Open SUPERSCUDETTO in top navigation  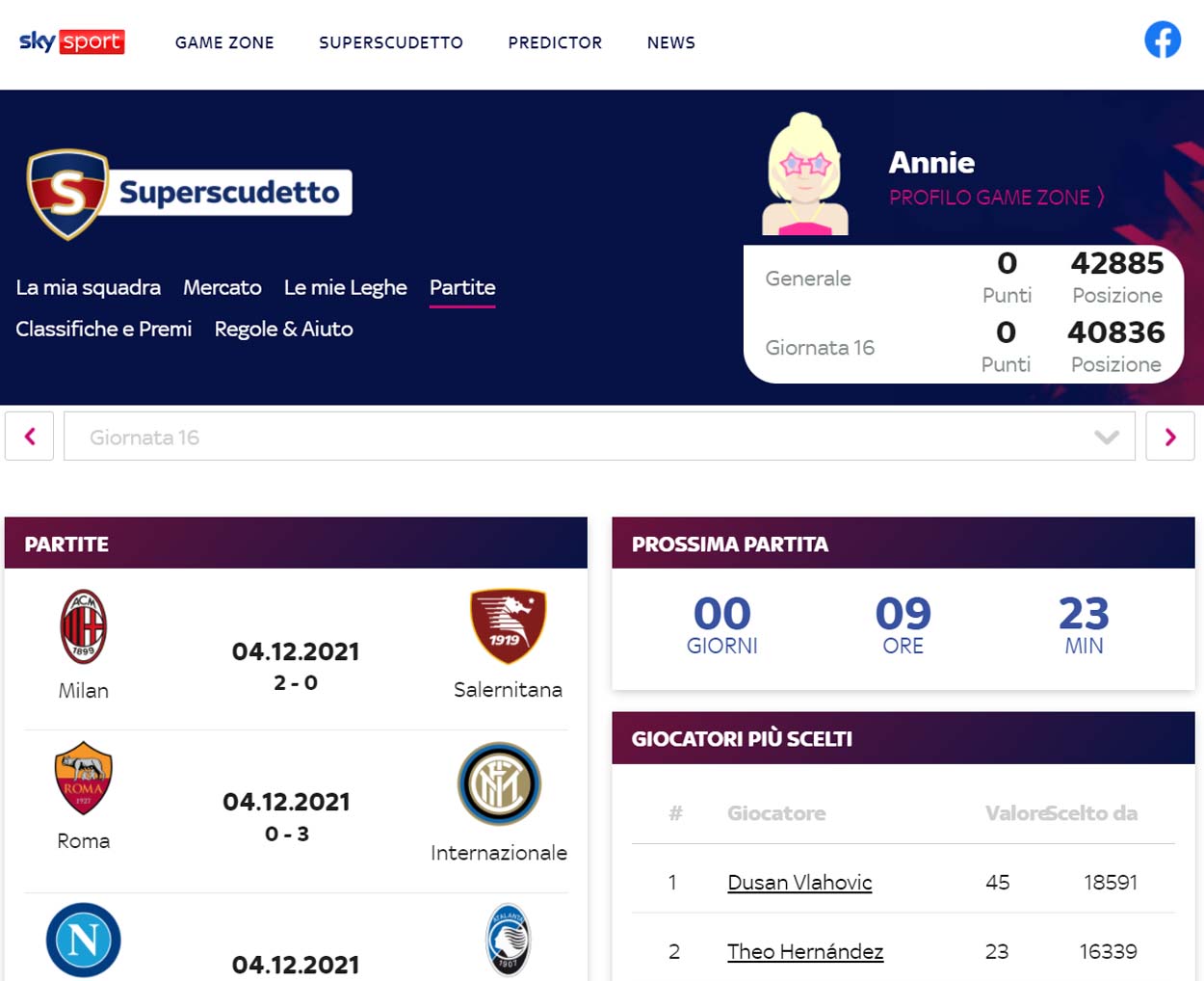[391, 42]
